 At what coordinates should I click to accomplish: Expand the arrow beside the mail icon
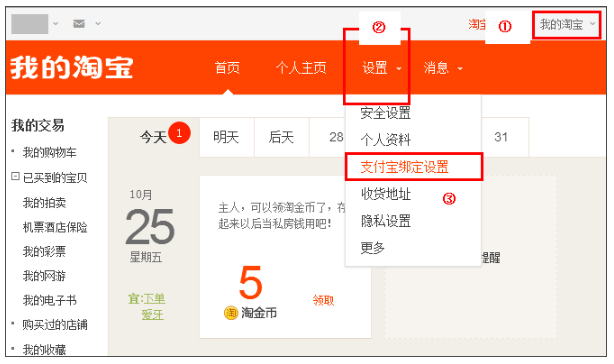[x=98, y=24]
